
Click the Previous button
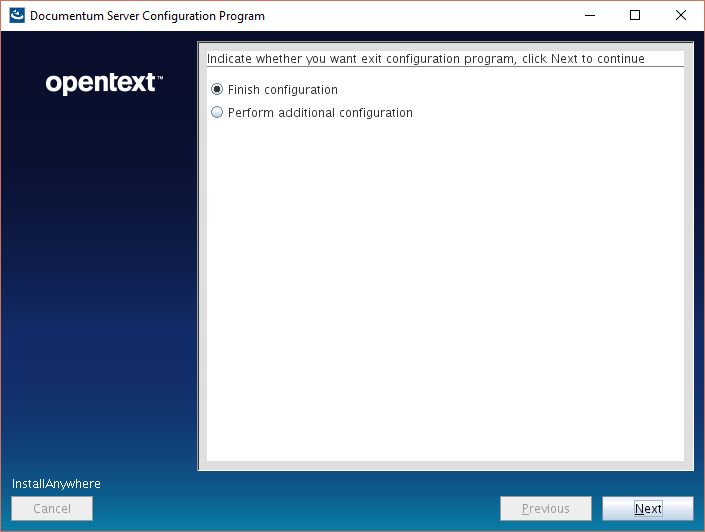(x=545, y=509)
